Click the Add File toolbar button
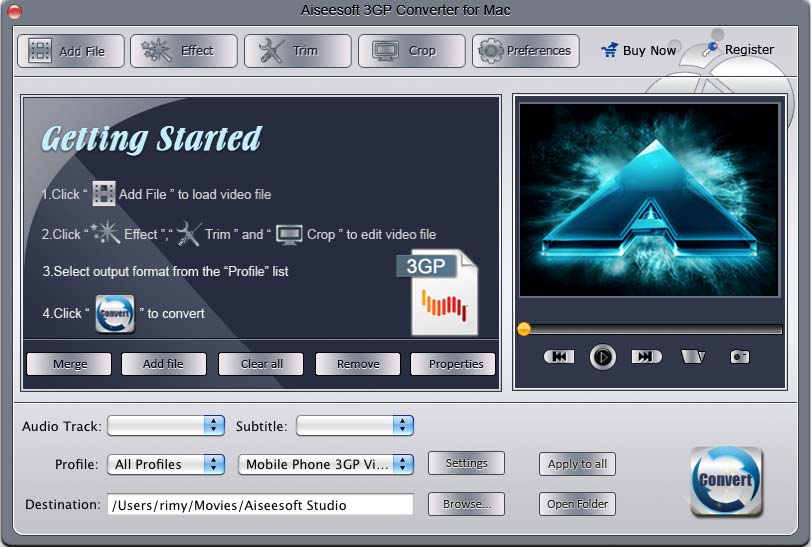The image size is (811, 547). coord(70,51)
